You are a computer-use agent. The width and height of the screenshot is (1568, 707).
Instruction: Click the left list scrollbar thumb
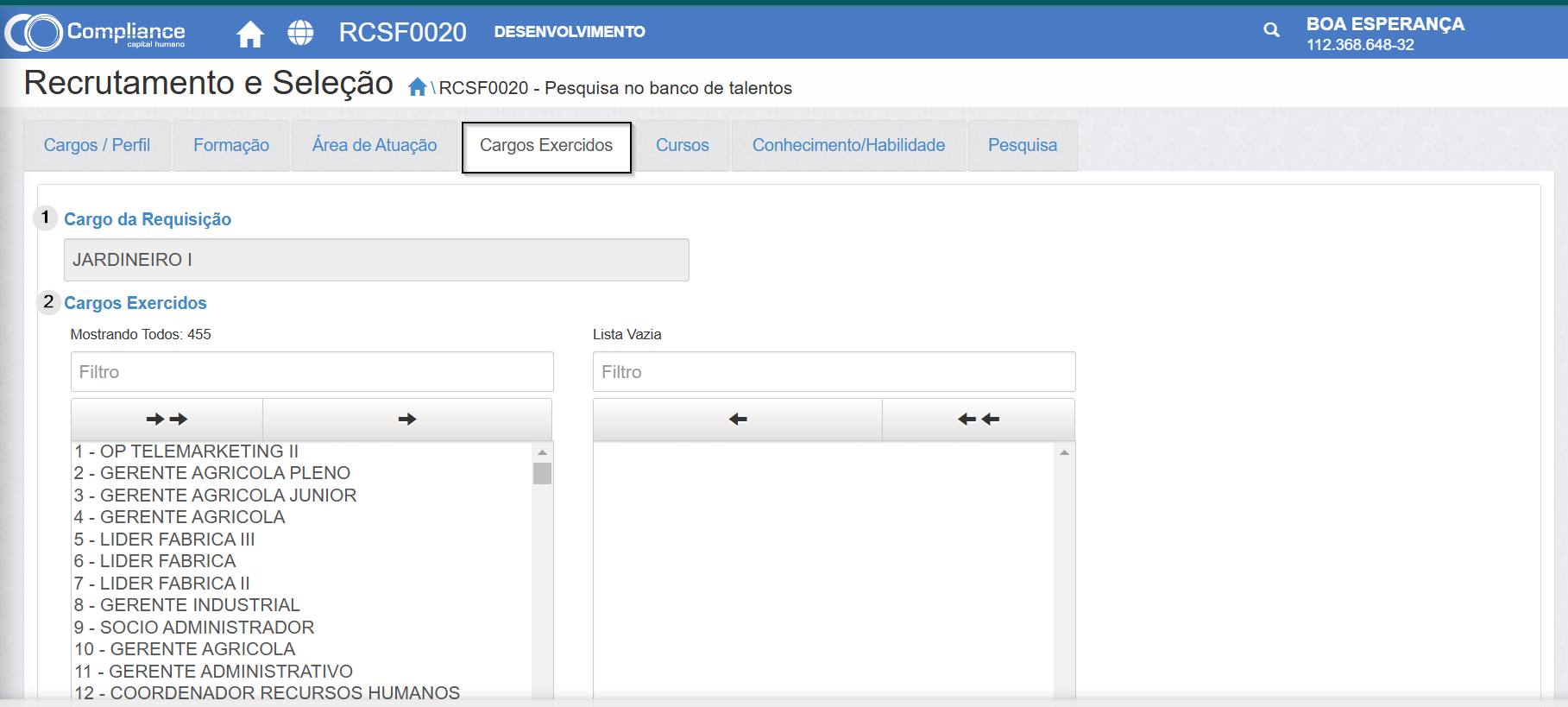(x=542, y=474)
